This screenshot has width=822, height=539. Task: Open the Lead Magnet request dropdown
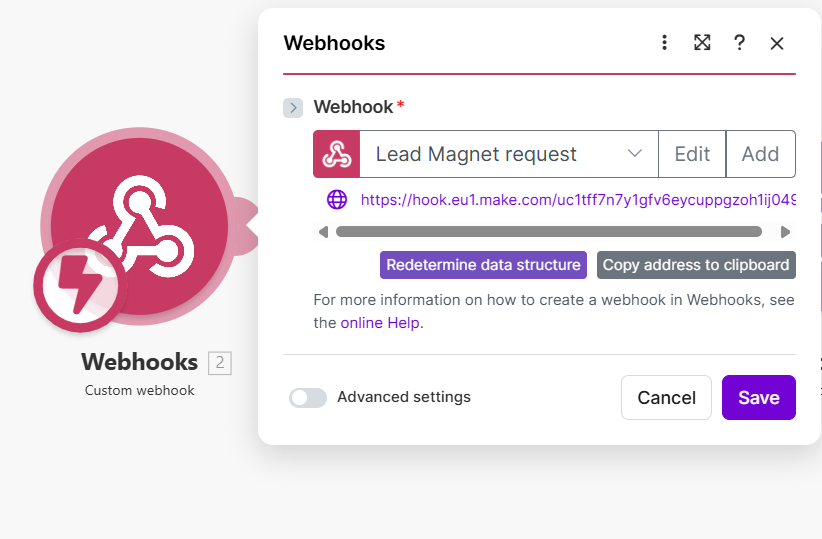[x=508, y=154]
